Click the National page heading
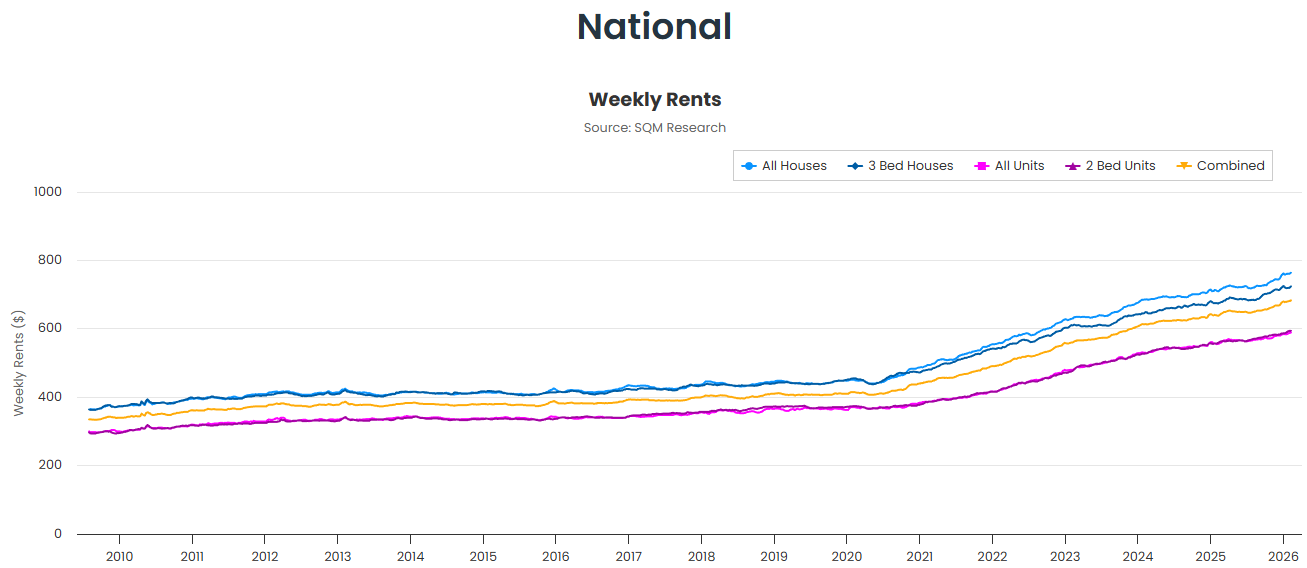1307x568 pixels. [654, 27]
